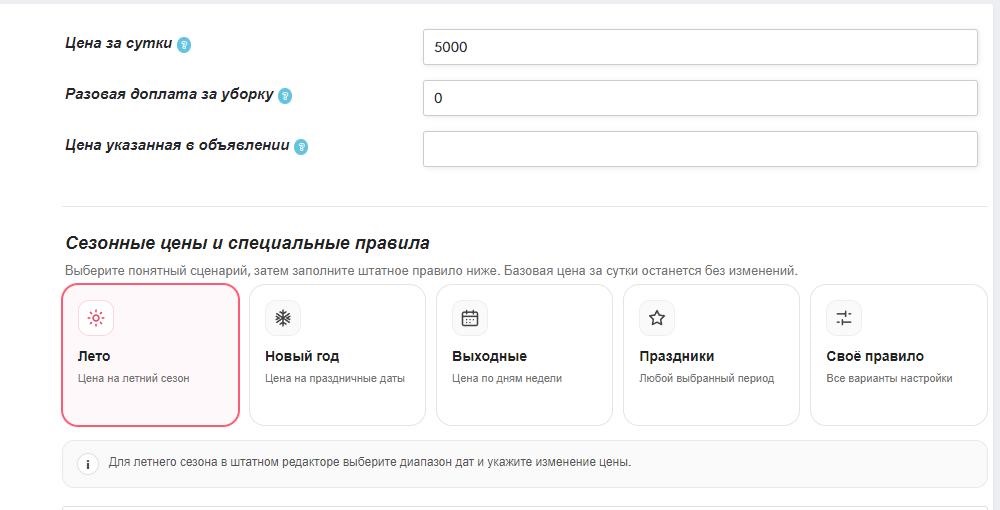
Task: Click the sliders icon on Своё правило card
Action: click(844, 318)
